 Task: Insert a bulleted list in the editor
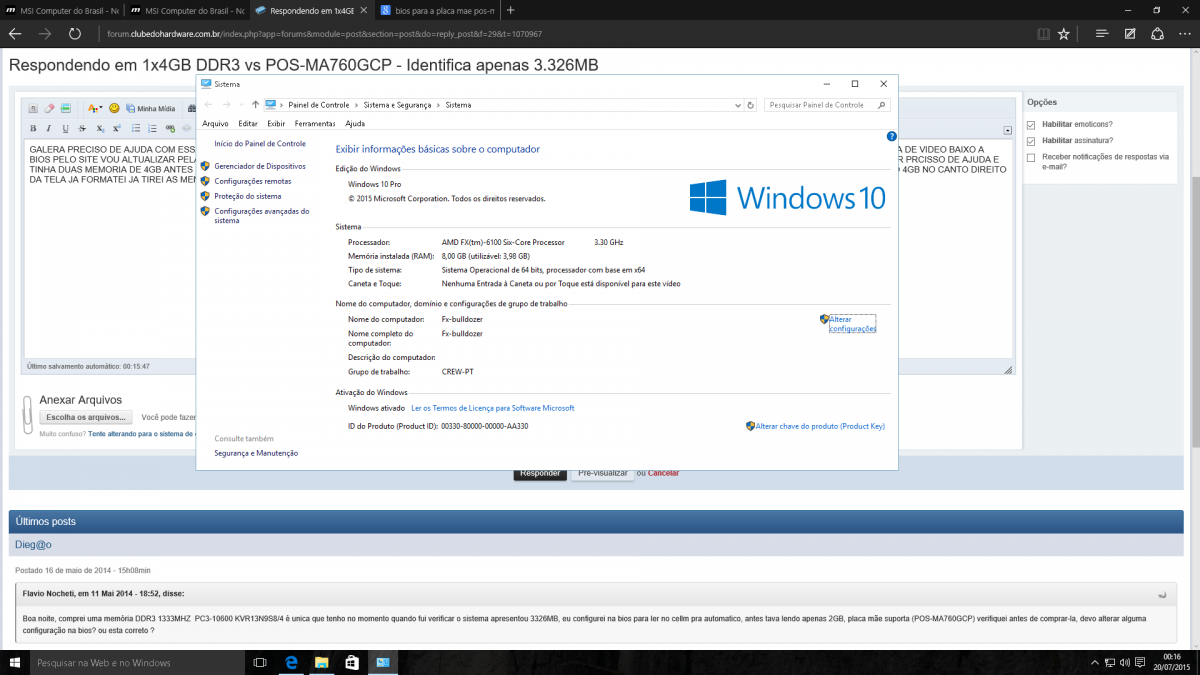point(136,128)
